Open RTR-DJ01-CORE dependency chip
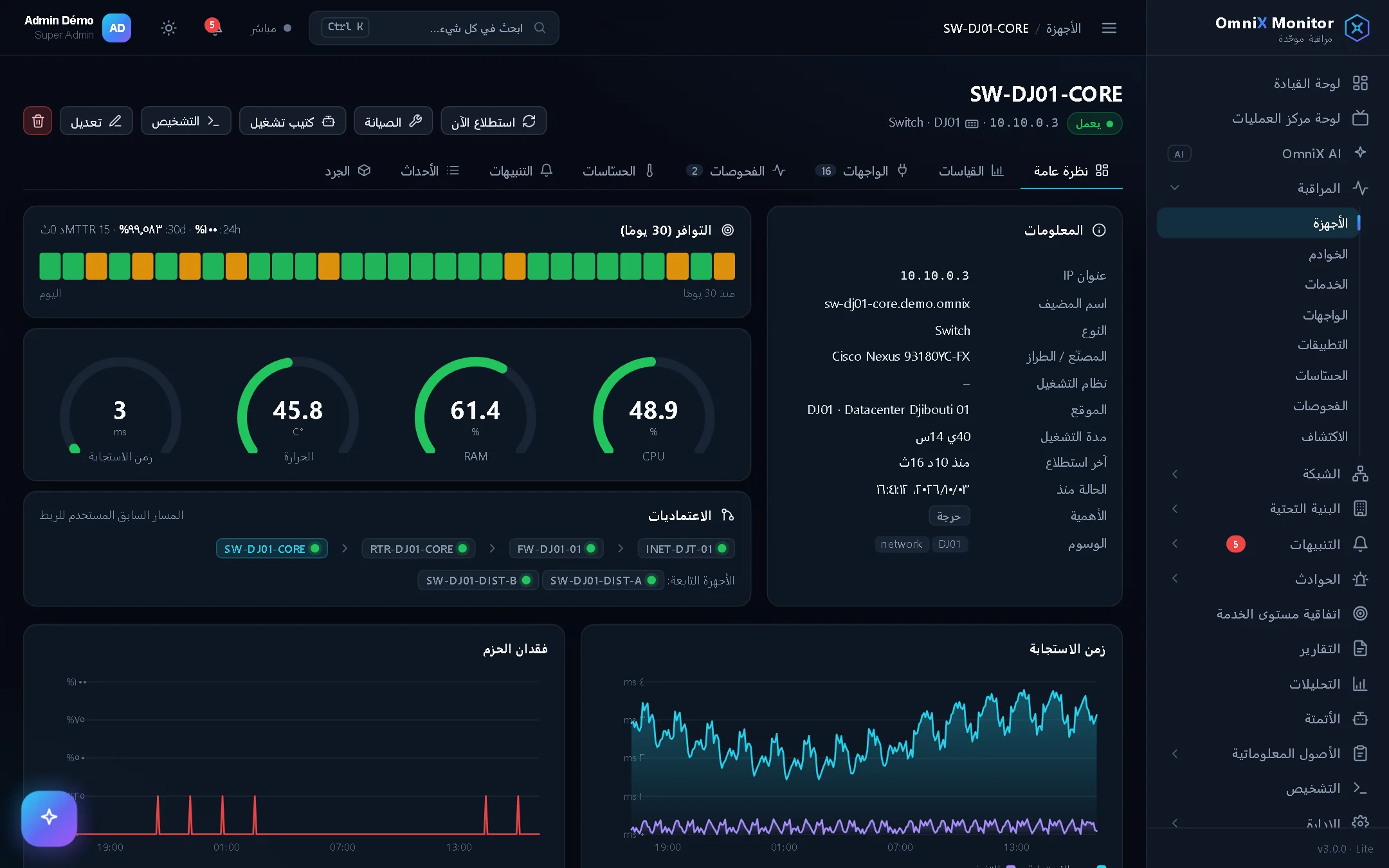This screenshot has height=868, width=1389. point(419,549)
